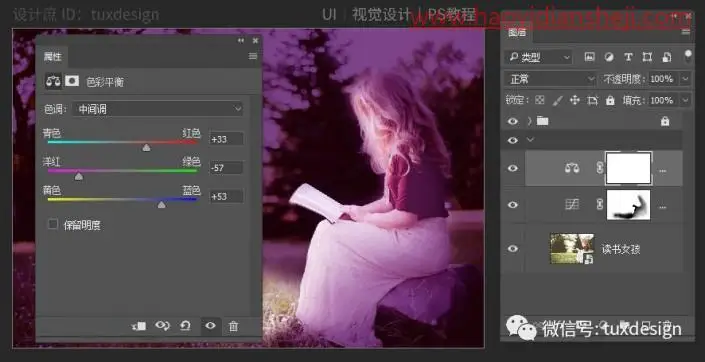The width and height of the screenshot is (705, 362).
Task: Click the lock all padlock icon
Action: tap(610, 100)
